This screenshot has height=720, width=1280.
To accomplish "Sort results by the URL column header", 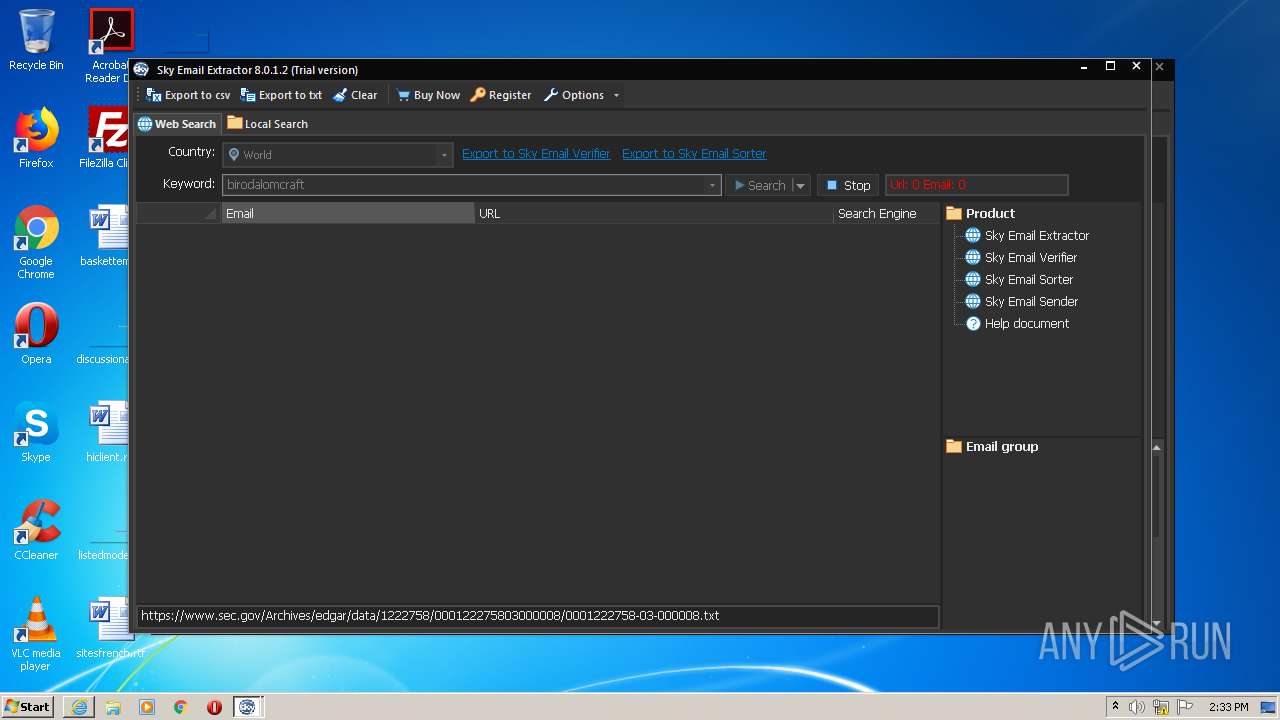I will pyautogui.click(x=654, y=213).
